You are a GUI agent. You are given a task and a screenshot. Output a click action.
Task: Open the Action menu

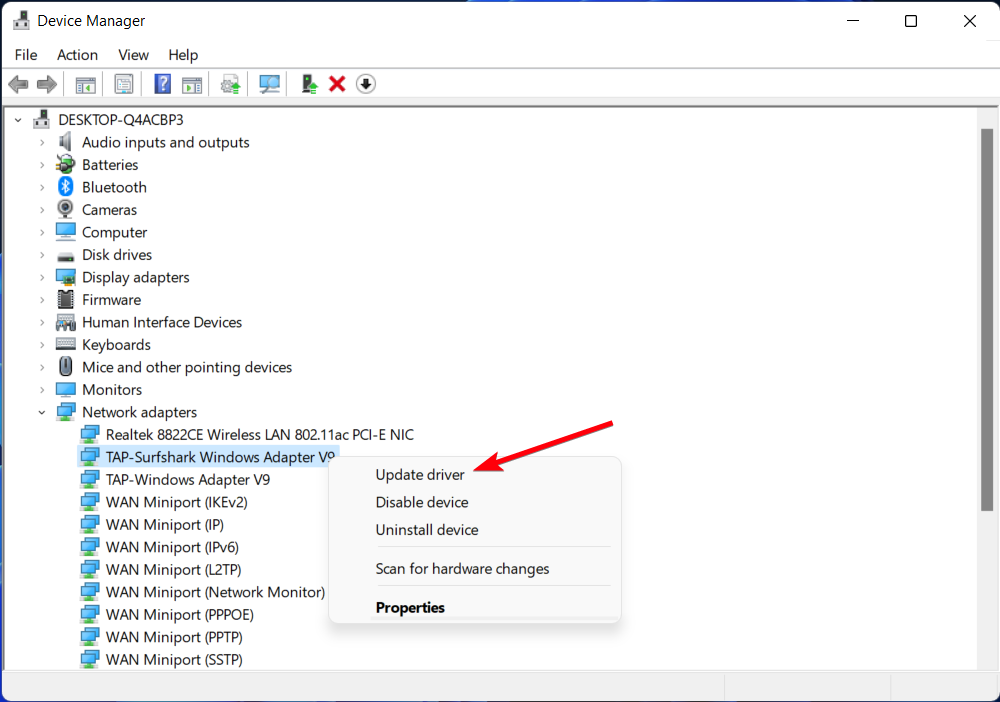pos(77,55)
